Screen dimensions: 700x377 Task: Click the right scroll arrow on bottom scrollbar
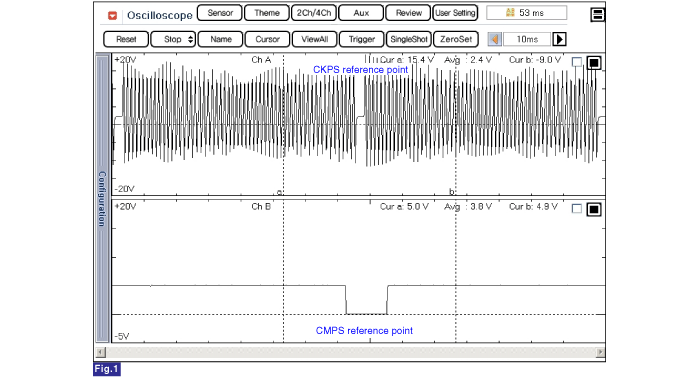click(x=600, y=352)
